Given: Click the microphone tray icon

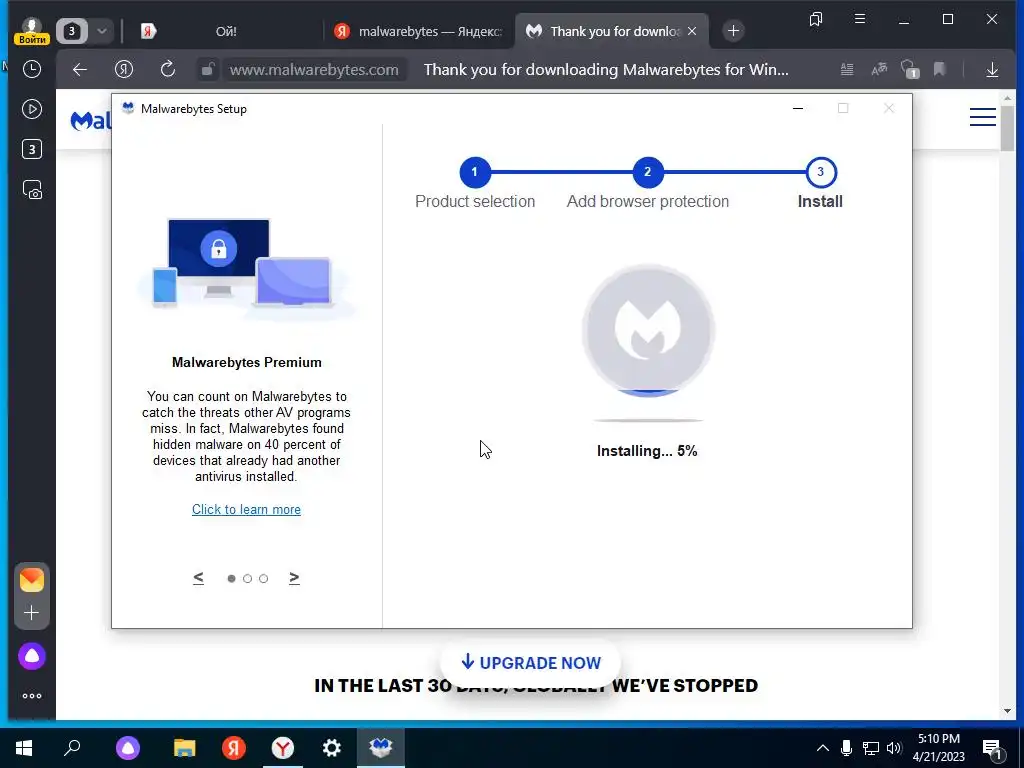Looking at the screenshot, I should coord(846,748).
